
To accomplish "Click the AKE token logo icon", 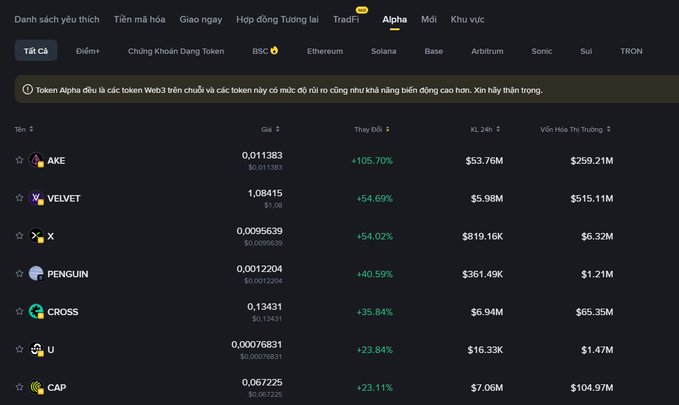I will coord(36,160).
